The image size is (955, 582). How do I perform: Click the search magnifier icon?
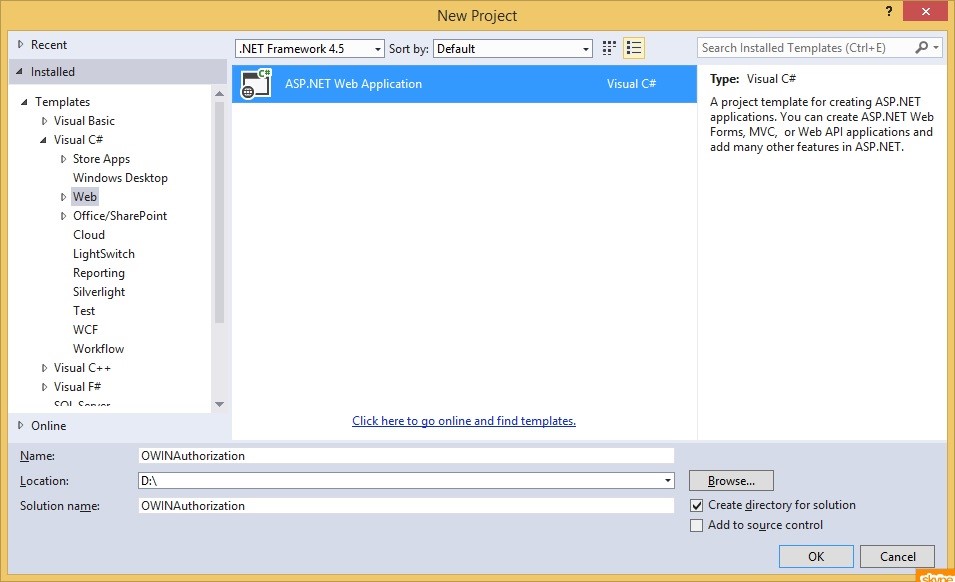pos(922,47)
